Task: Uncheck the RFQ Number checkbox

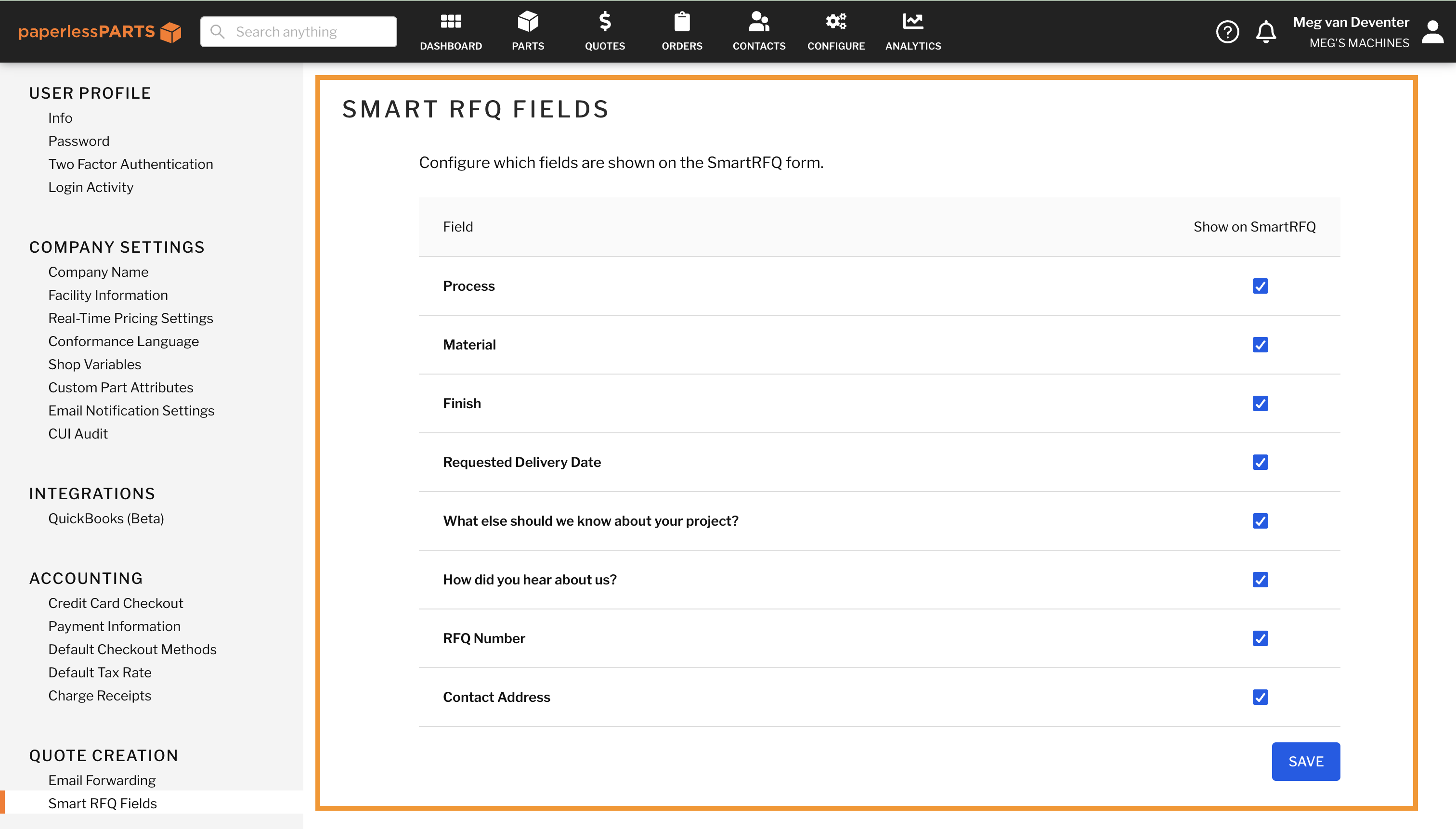Action: [1260, 638]
